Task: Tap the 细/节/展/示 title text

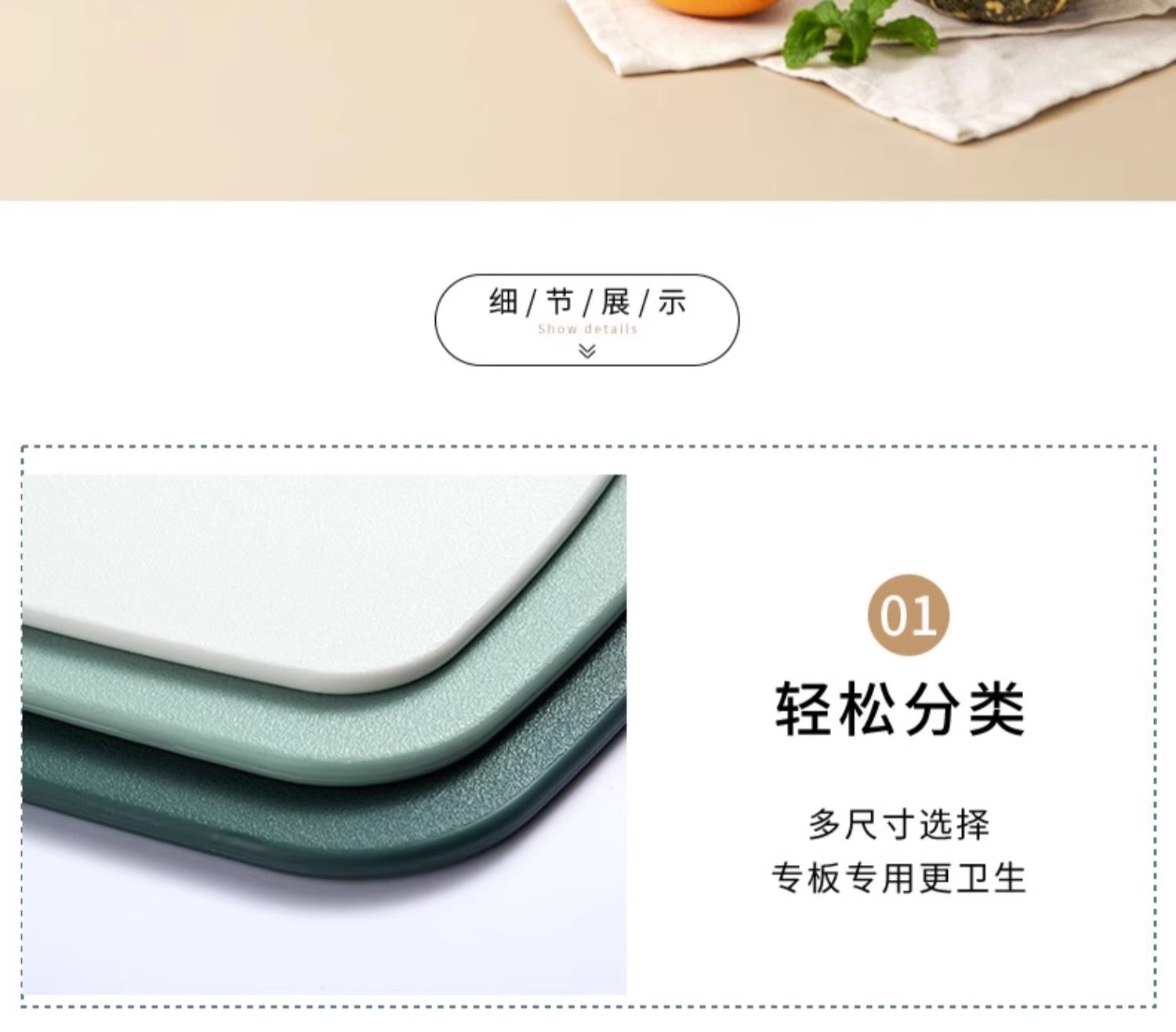Action: [587, 302]
